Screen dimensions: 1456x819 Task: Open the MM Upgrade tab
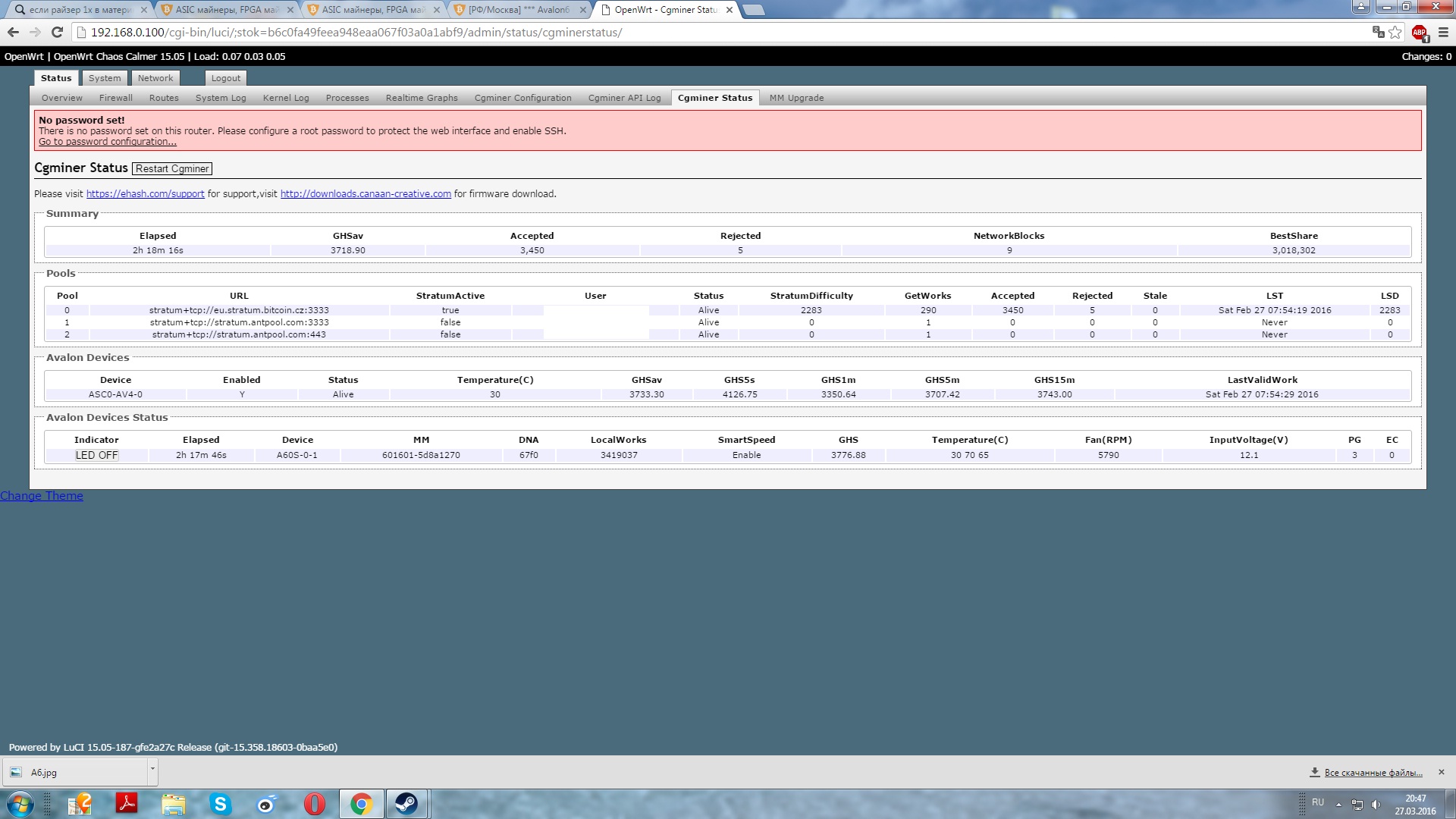click(796, 98)
